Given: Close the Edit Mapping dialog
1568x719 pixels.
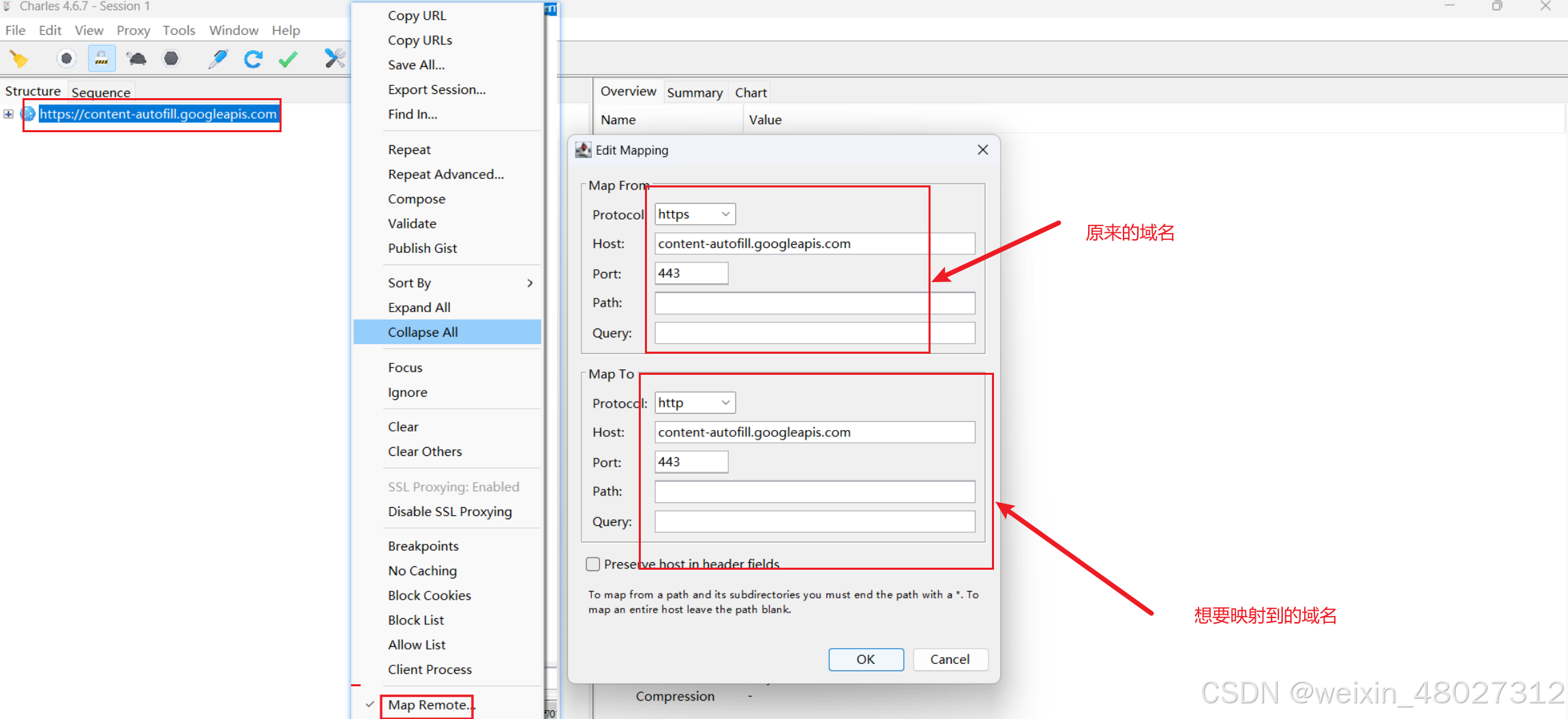Looking at the screenshot, I should click(x=982, y=150).
